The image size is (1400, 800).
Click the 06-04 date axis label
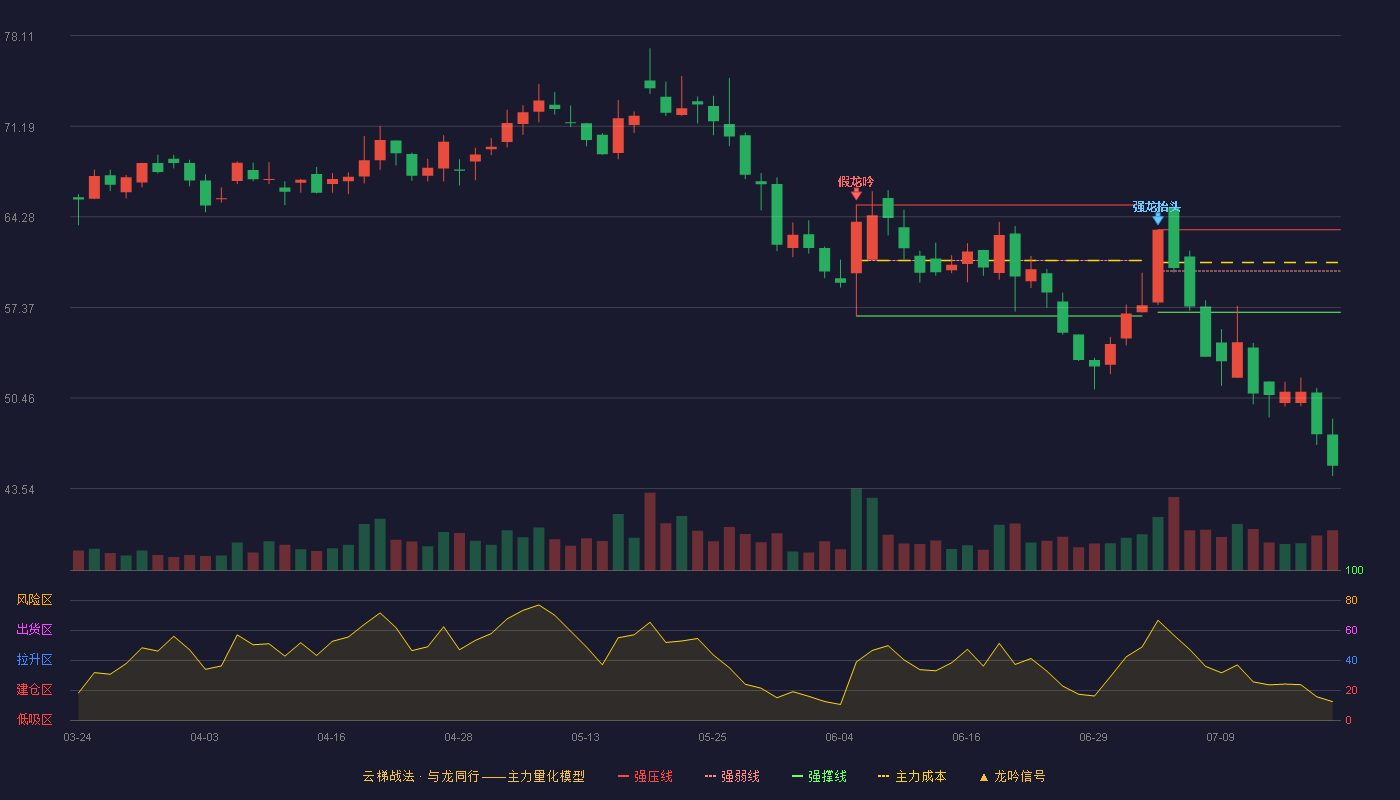pyautogui.click(x=839, y=737)
